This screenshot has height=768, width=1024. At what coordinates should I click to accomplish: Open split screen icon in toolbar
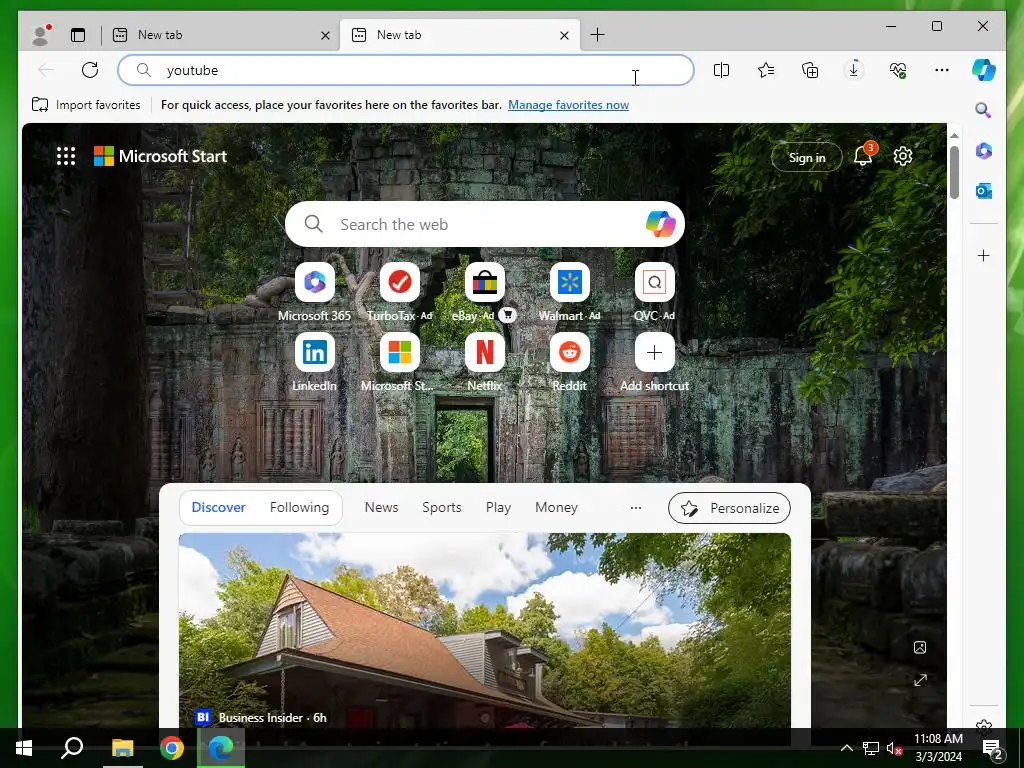[x=721, y=70]
